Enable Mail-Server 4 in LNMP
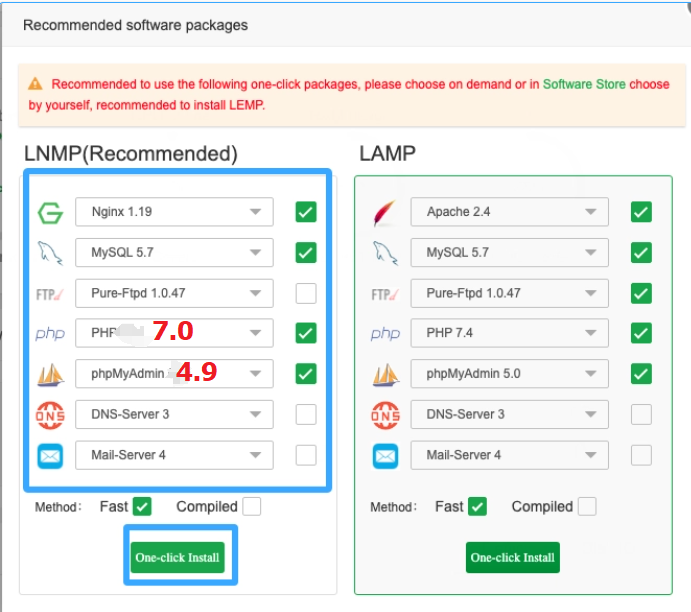 tap(306, 455)
